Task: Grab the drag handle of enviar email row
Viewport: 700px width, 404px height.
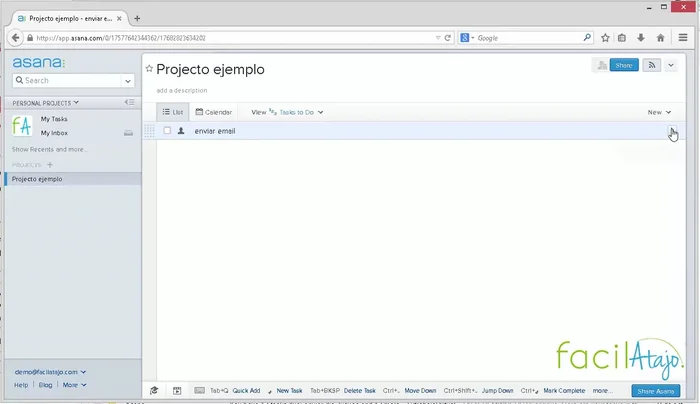Action: (x=149, y=131)
